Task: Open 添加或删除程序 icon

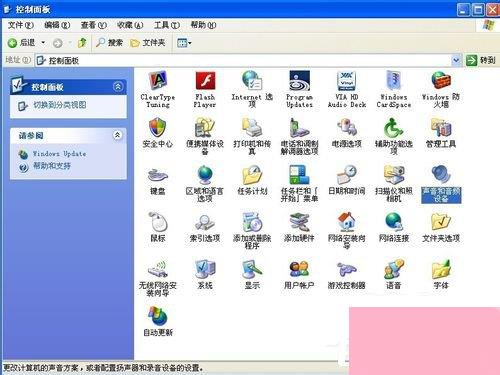Action: point(252,222)
